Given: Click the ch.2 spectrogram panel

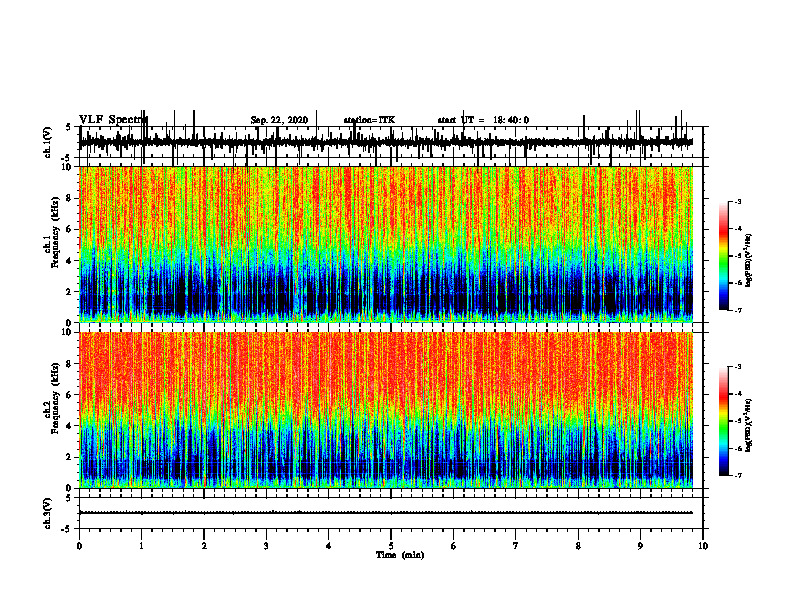Looking at the screenshot, I should (385, 410).
